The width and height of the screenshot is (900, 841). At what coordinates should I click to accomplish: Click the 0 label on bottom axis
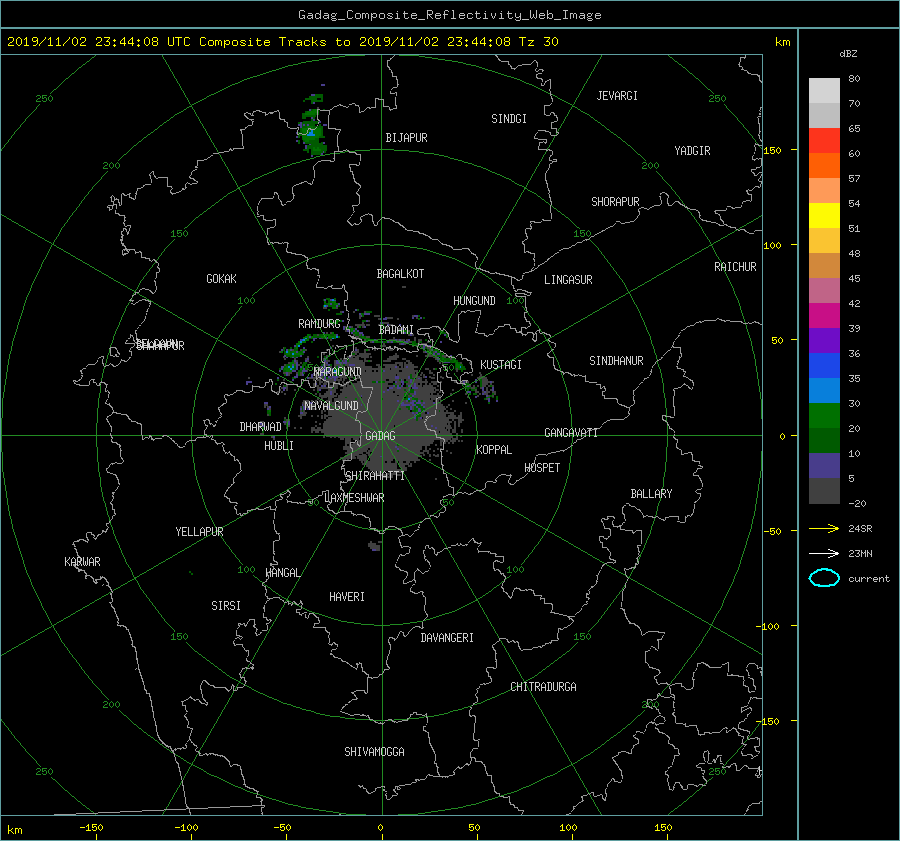point(380,828)
